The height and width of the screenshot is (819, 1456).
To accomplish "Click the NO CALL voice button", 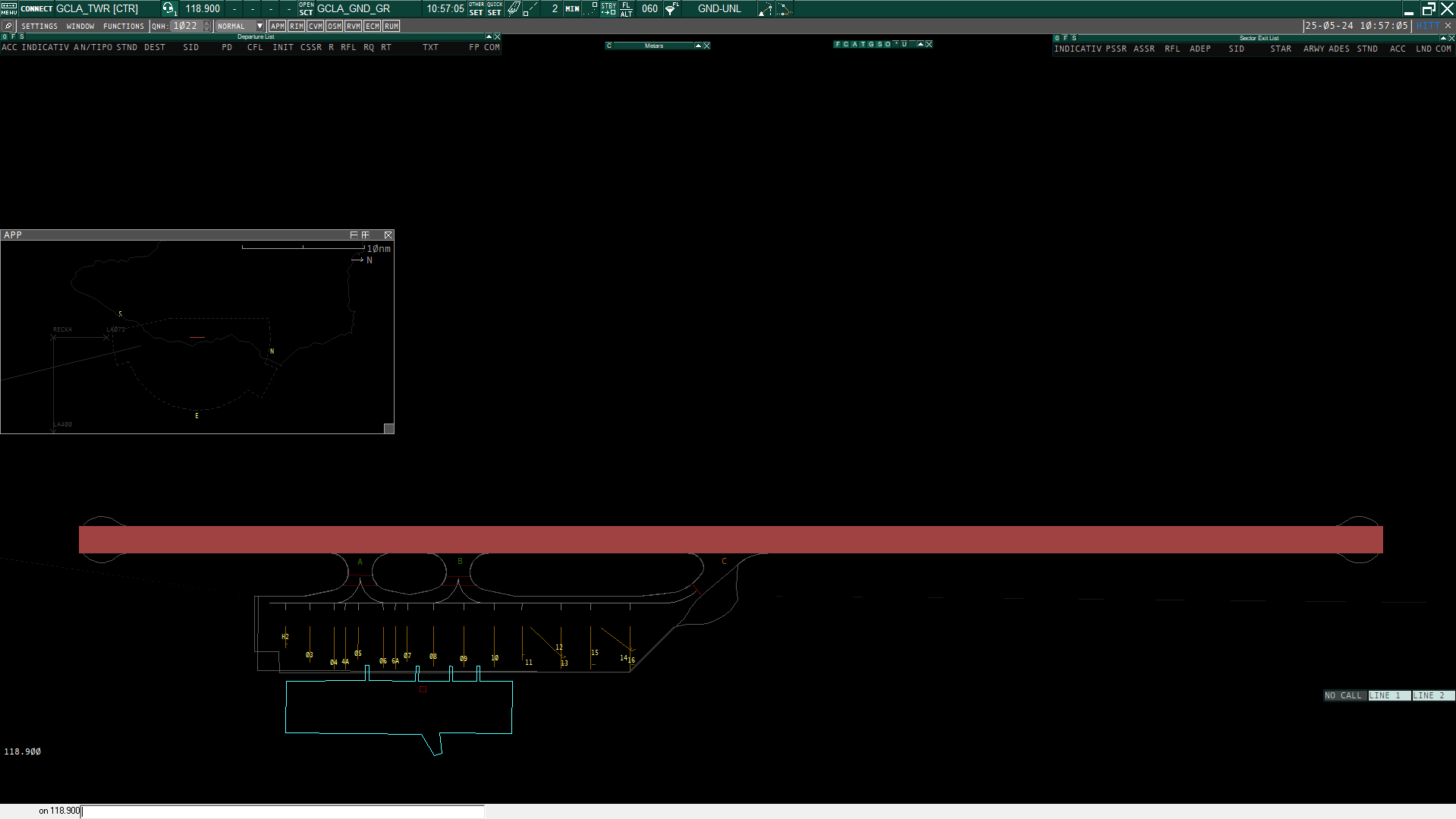I will tap(1344, 695).
